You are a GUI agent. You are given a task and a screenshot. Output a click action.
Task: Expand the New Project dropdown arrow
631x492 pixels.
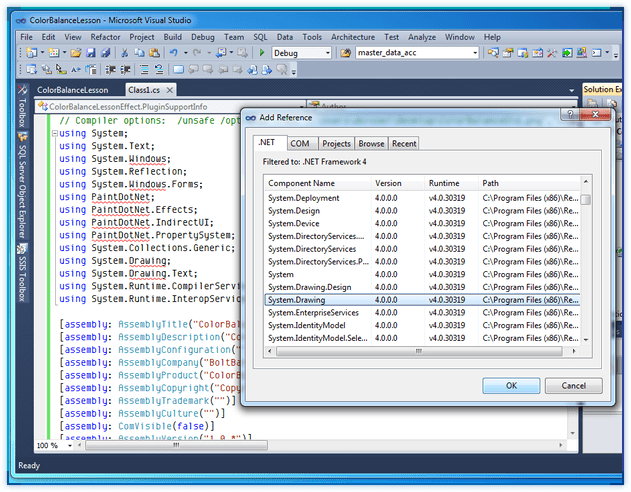point(42,53)
